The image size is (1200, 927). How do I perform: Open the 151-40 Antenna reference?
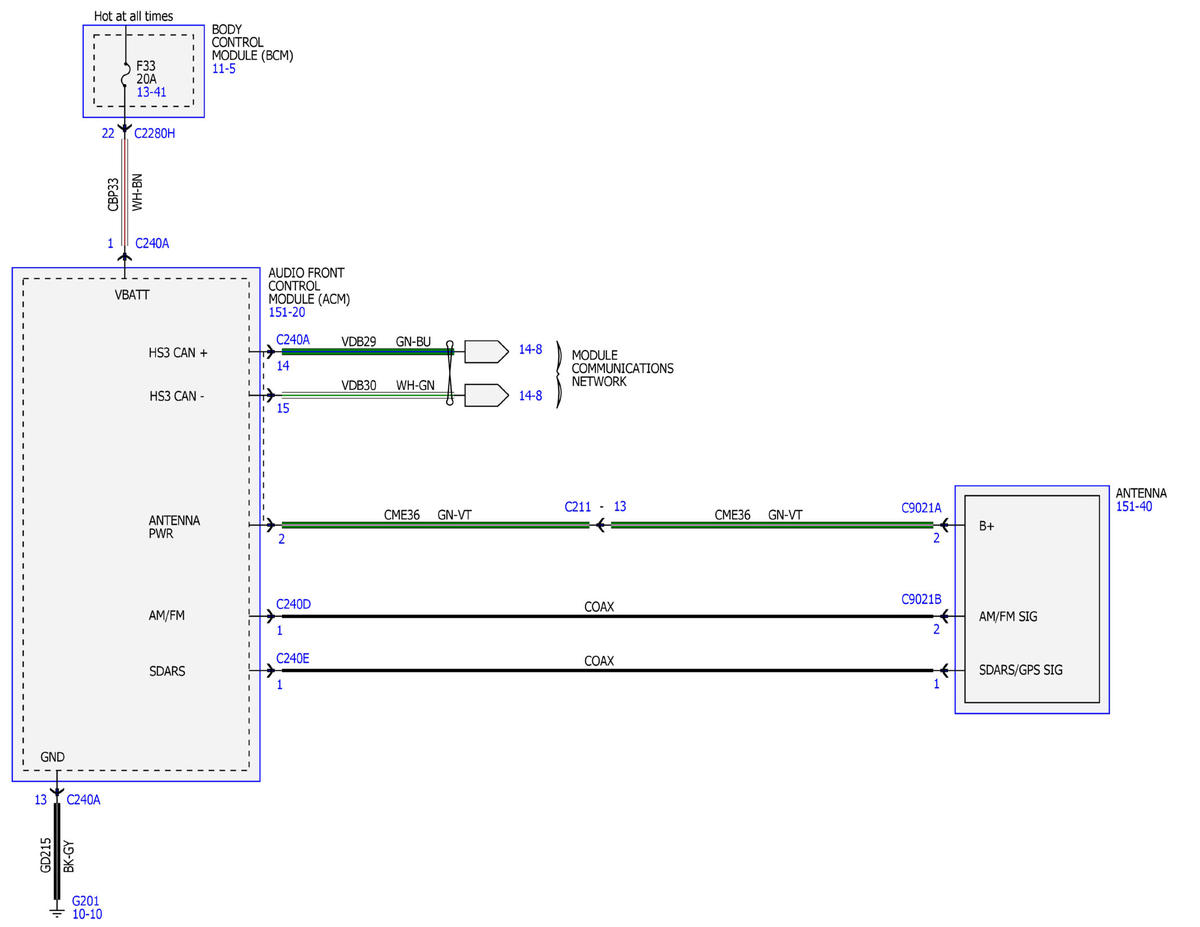click(x=1134, y=507)
